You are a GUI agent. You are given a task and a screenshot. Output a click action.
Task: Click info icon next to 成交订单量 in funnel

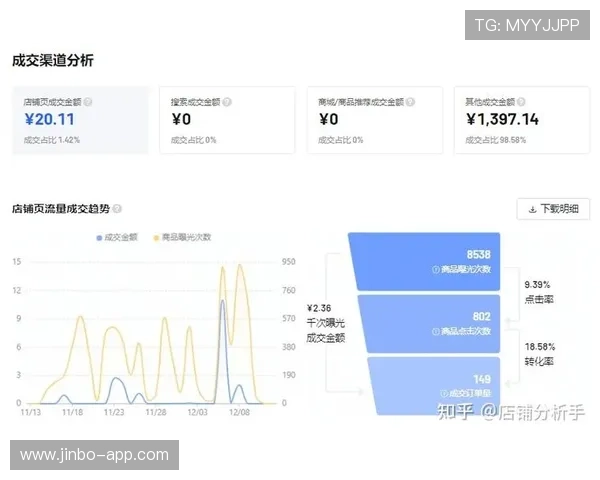(443, 393)
